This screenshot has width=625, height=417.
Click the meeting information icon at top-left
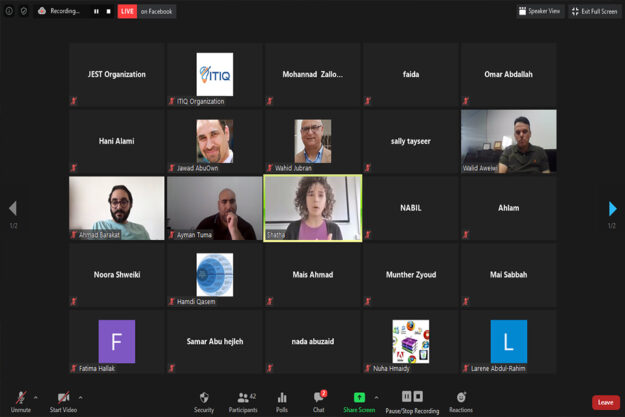pos(10,11)
